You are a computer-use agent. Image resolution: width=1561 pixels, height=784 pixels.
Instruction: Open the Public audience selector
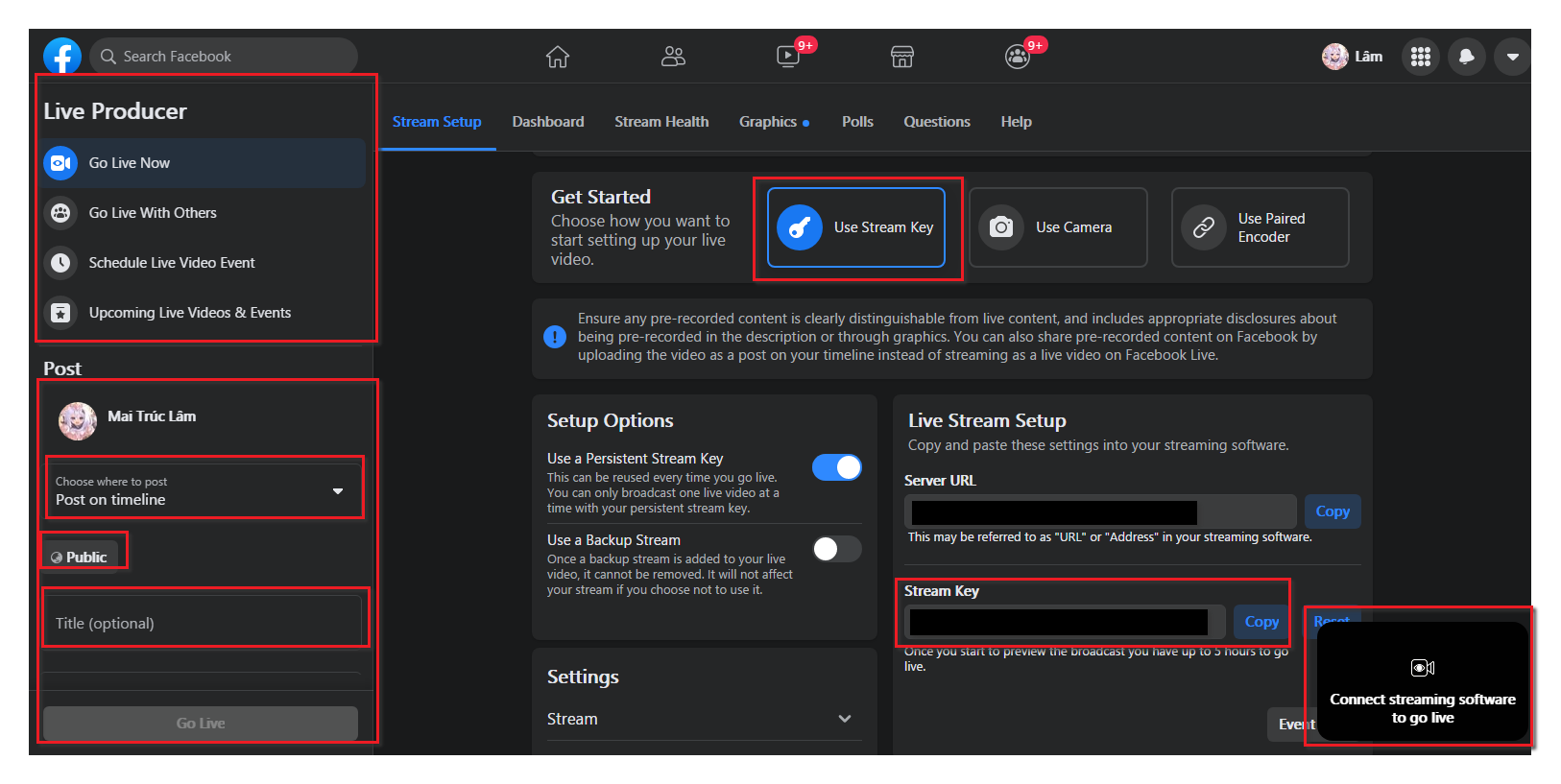(80, 557)
